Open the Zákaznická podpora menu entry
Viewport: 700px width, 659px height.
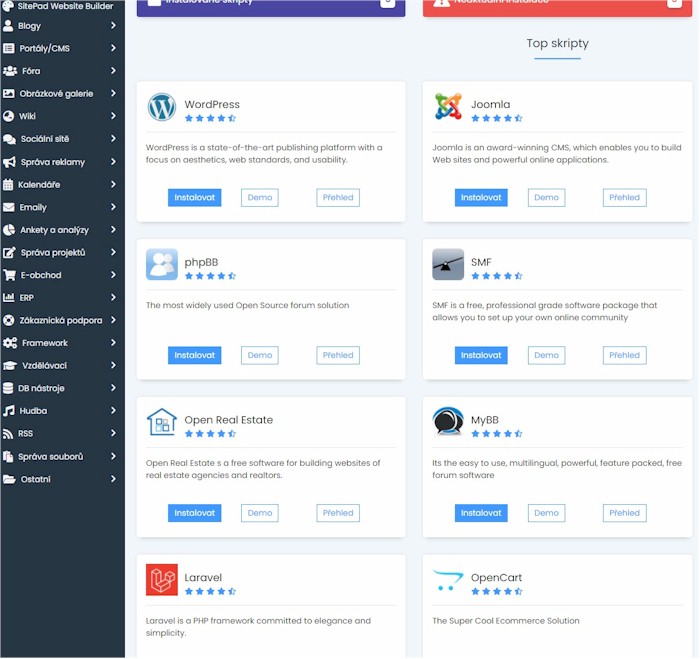click(x=62, y=320)
